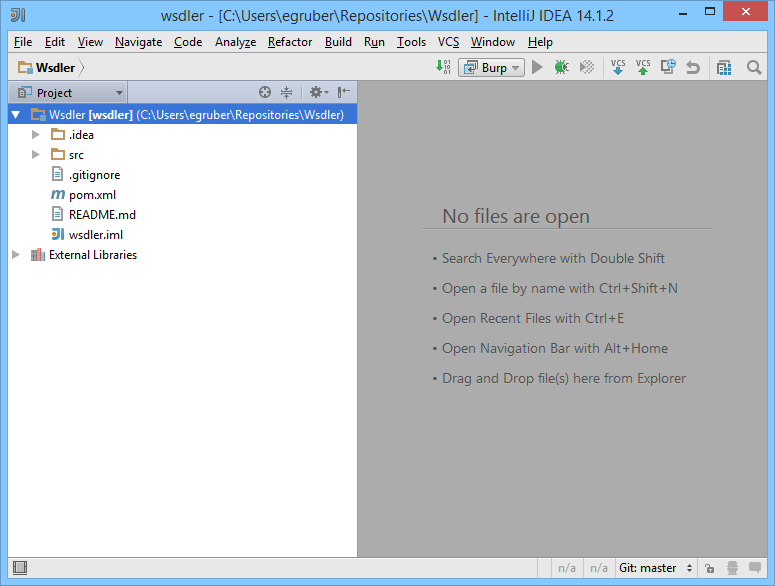Open the File menu

point(23,42)
